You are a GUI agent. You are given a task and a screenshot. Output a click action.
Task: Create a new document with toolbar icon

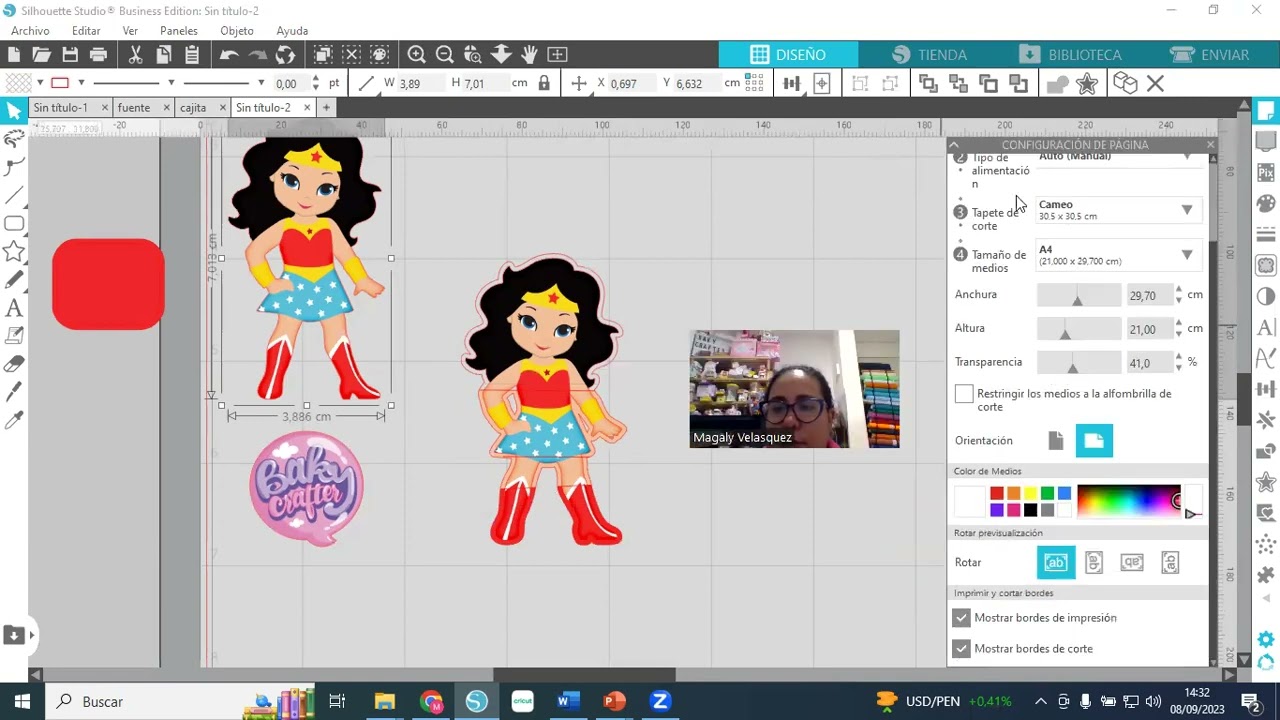coord(14,54)
